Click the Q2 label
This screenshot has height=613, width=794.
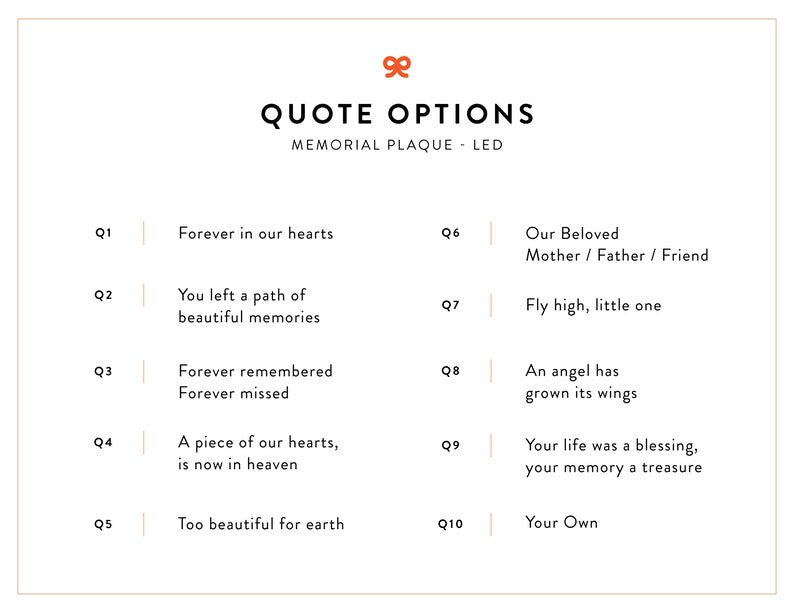104,295
